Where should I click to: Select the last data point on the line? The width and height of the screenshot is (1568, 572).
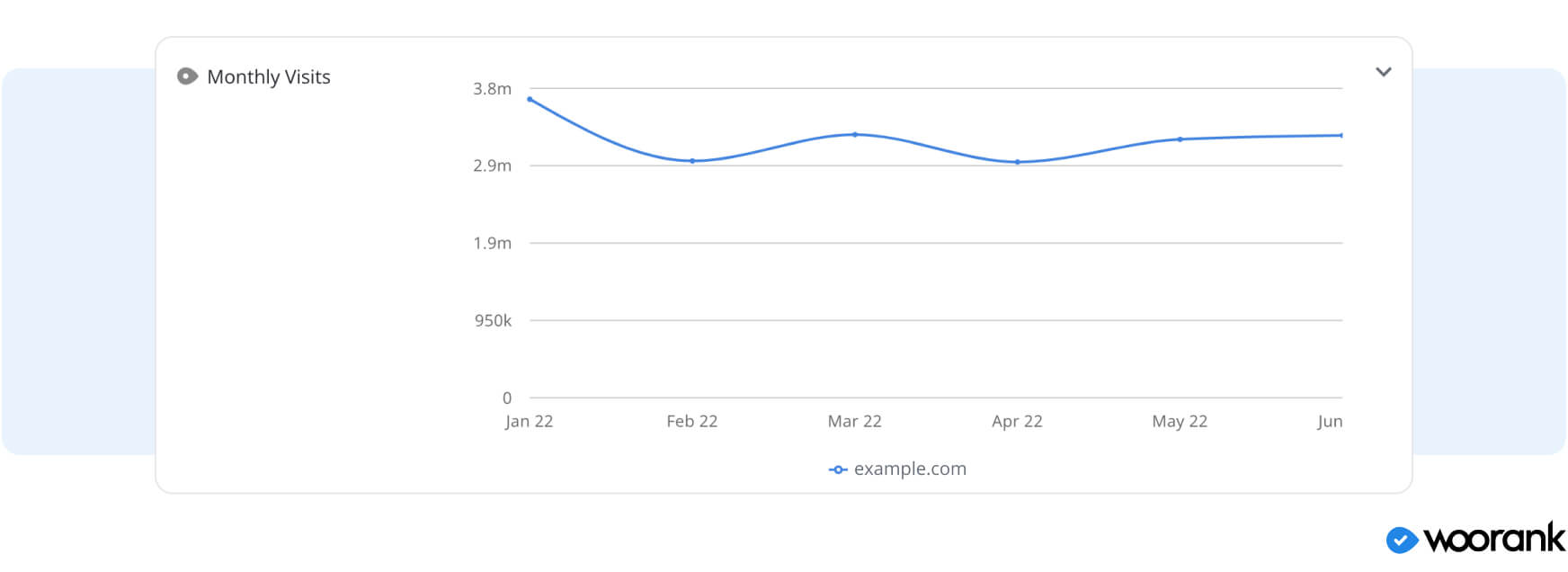coord(1341,136)
